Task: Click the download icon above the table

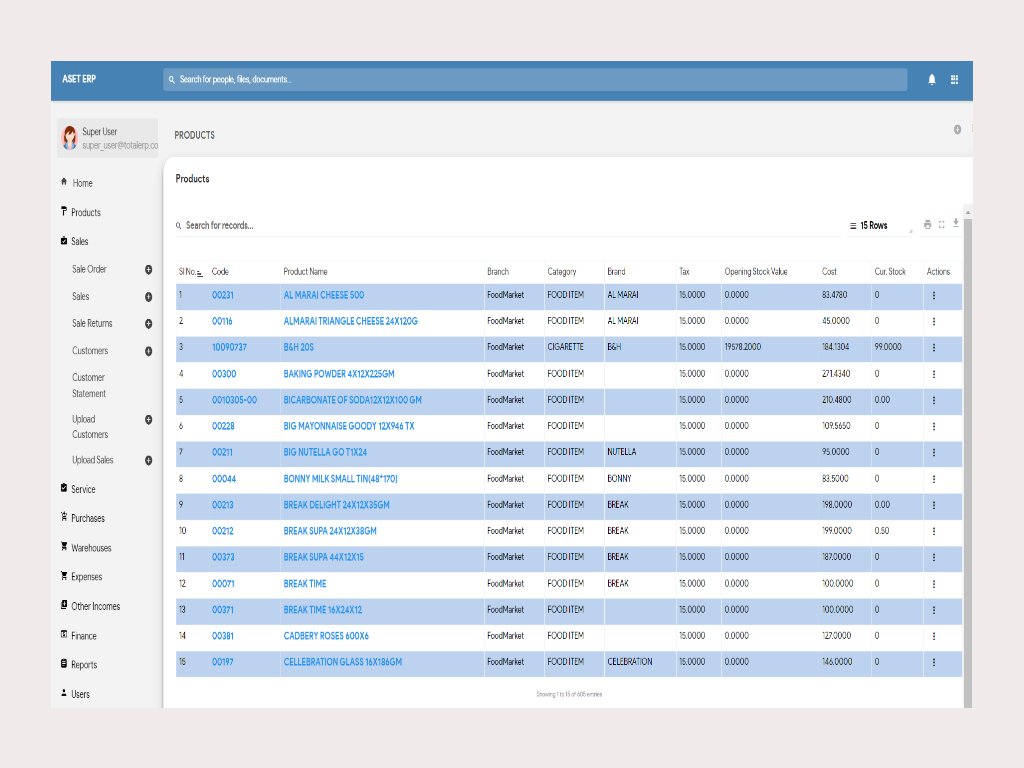Action: coord(956,224)
